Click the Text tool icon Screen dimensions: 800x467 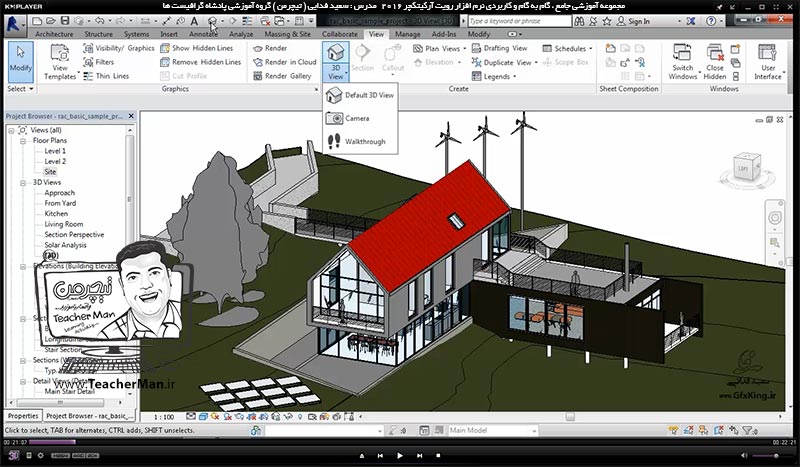pos(194,21)
